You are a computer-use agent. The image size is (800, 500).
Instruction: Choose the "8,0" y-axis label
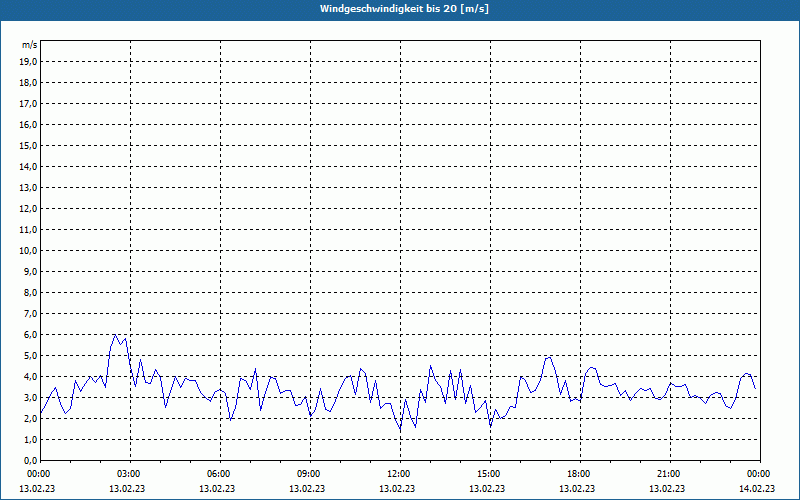tap(30, 292)
